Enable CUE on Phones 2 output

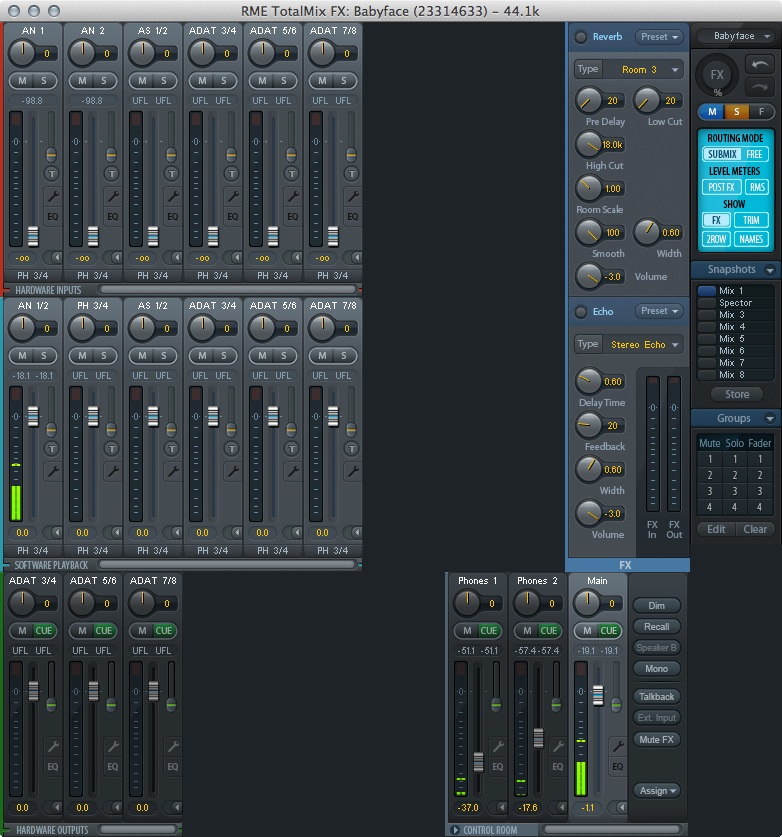point(549,630)
